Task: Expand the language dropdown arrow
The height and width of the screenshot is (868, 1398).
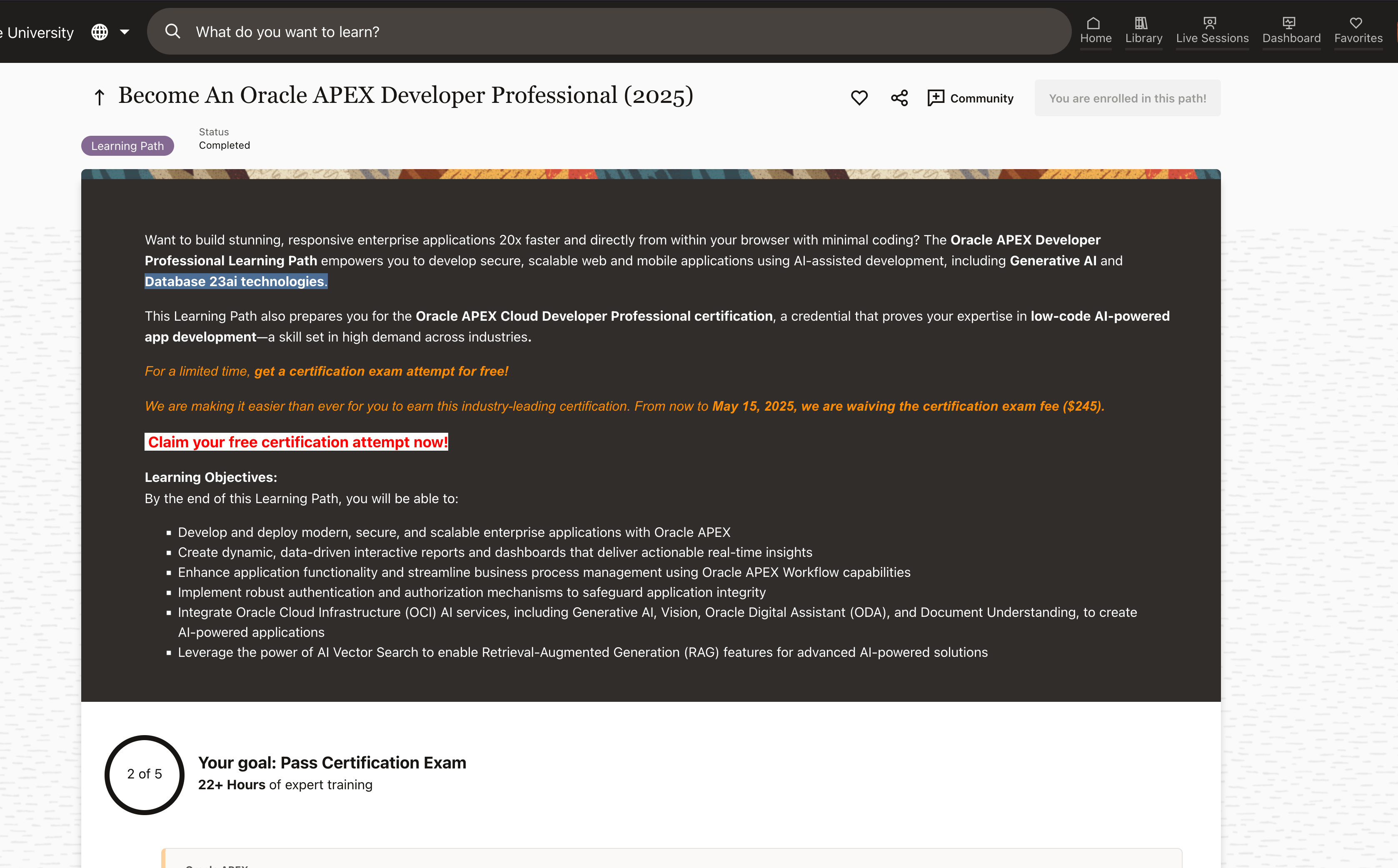Action: click(x=125, y=32)
